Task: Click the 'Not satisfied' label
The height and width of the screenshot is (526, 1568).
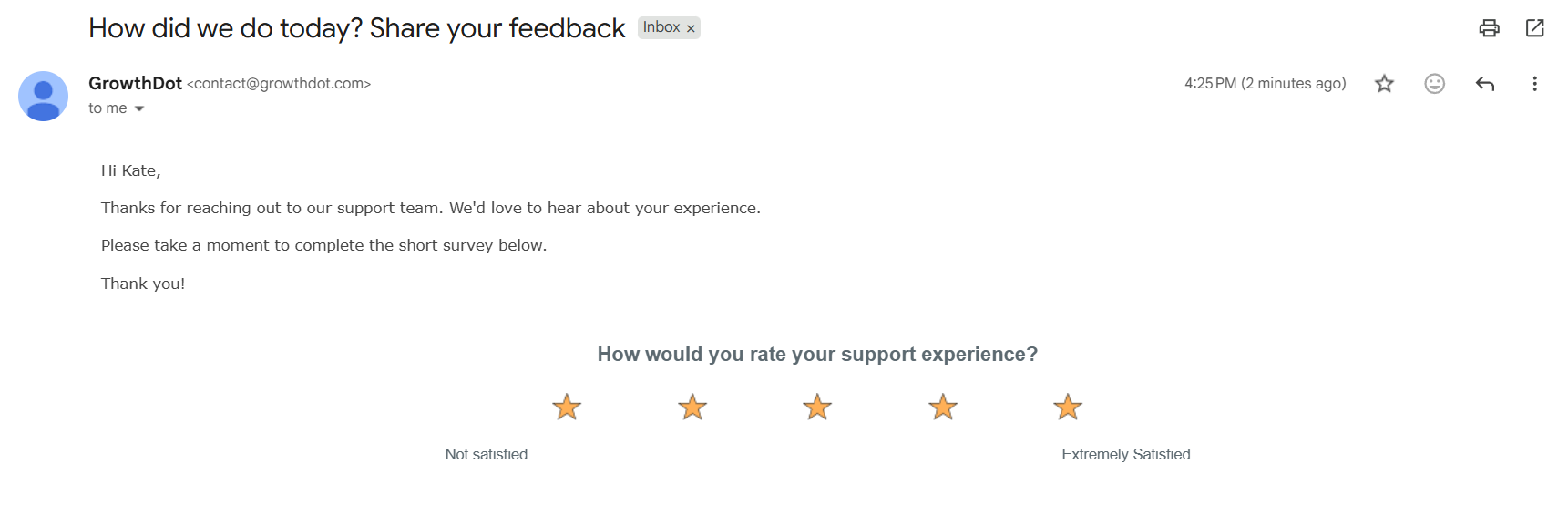Action: click(x=486, y=453)
